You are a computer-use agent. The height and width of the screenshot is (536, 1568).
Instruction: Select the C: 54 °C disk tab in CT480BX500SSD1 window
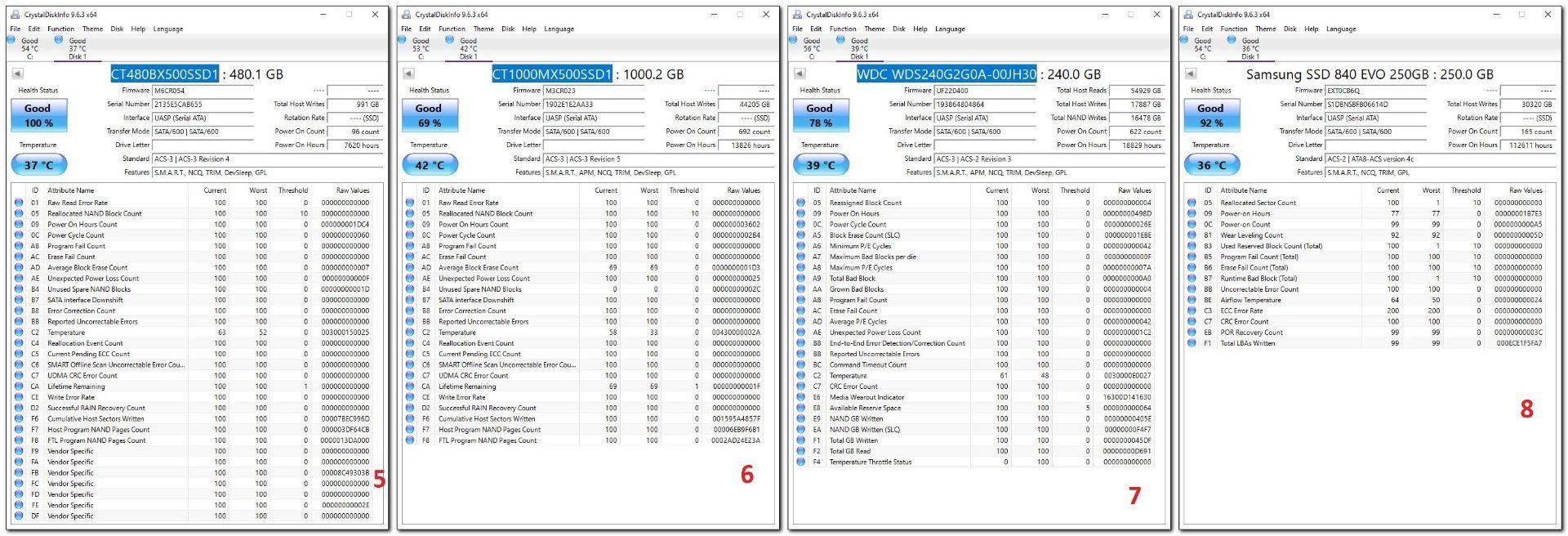pos(29,48)
